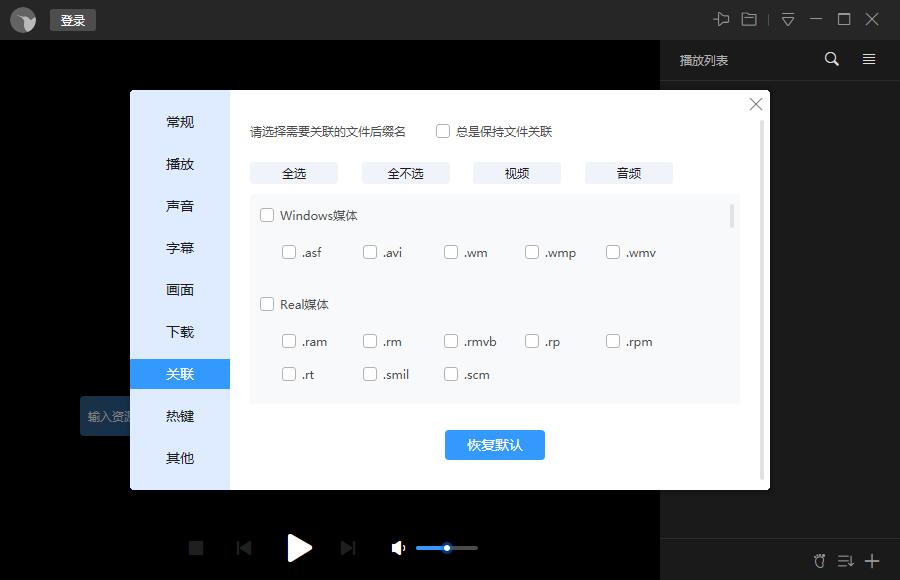
Task: Mute the volume via speaker icon
Action: tap(397, 548)
